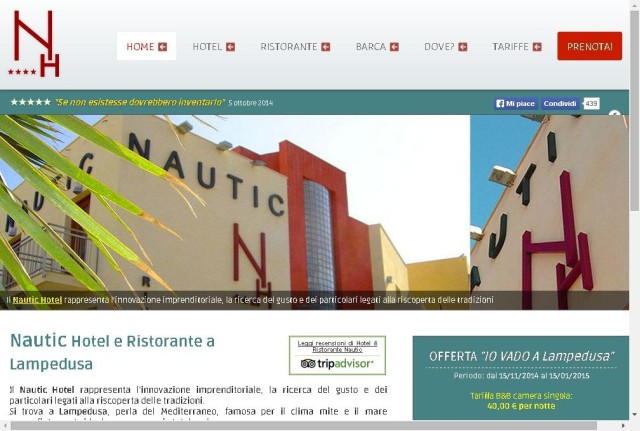Click the vertical scrollbar thumb

pyautogui.click(x=635, y=110)
